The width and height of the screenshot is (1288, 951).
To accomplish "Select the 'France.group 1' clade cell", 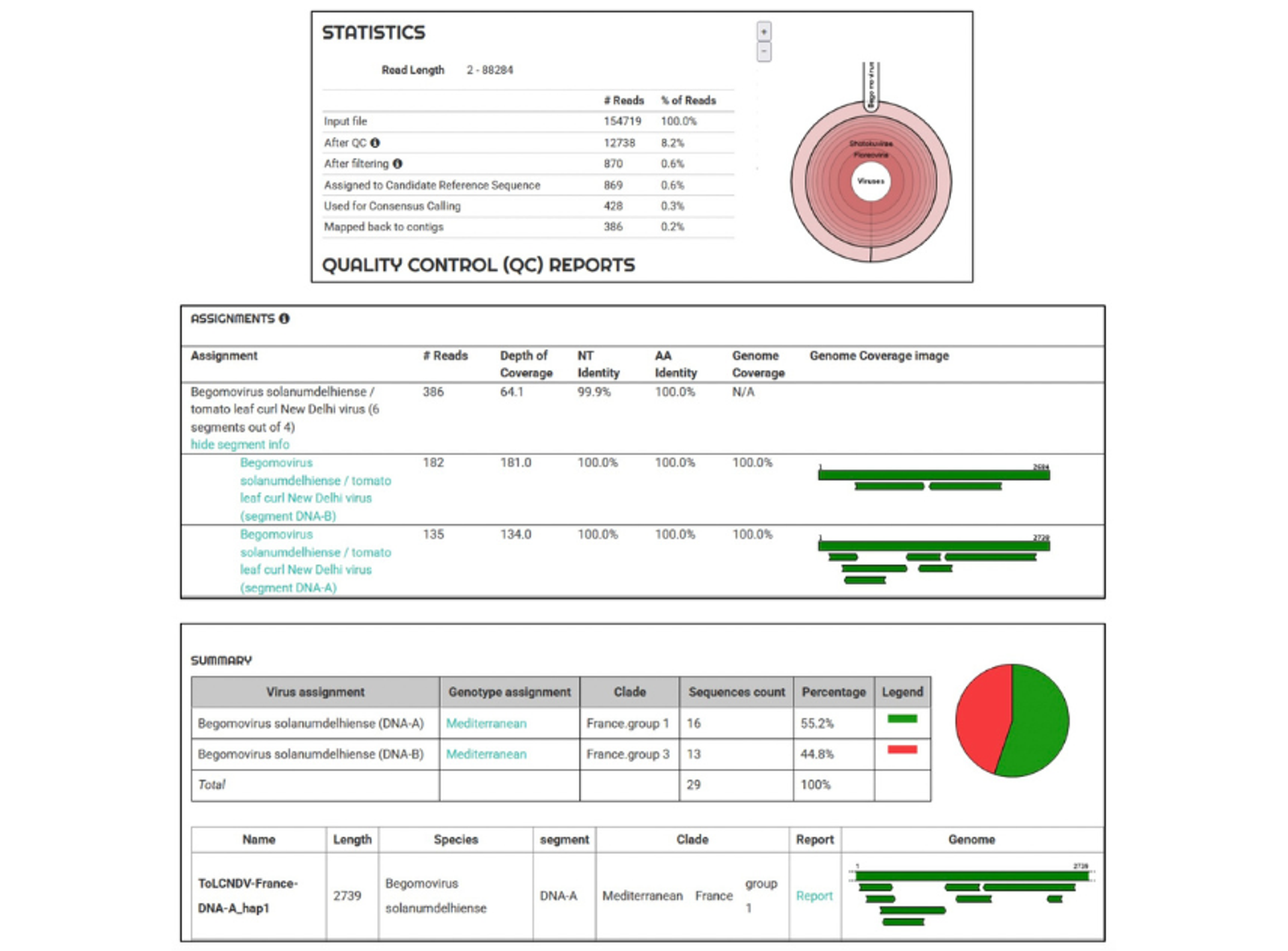I will (x=628, y=723).
